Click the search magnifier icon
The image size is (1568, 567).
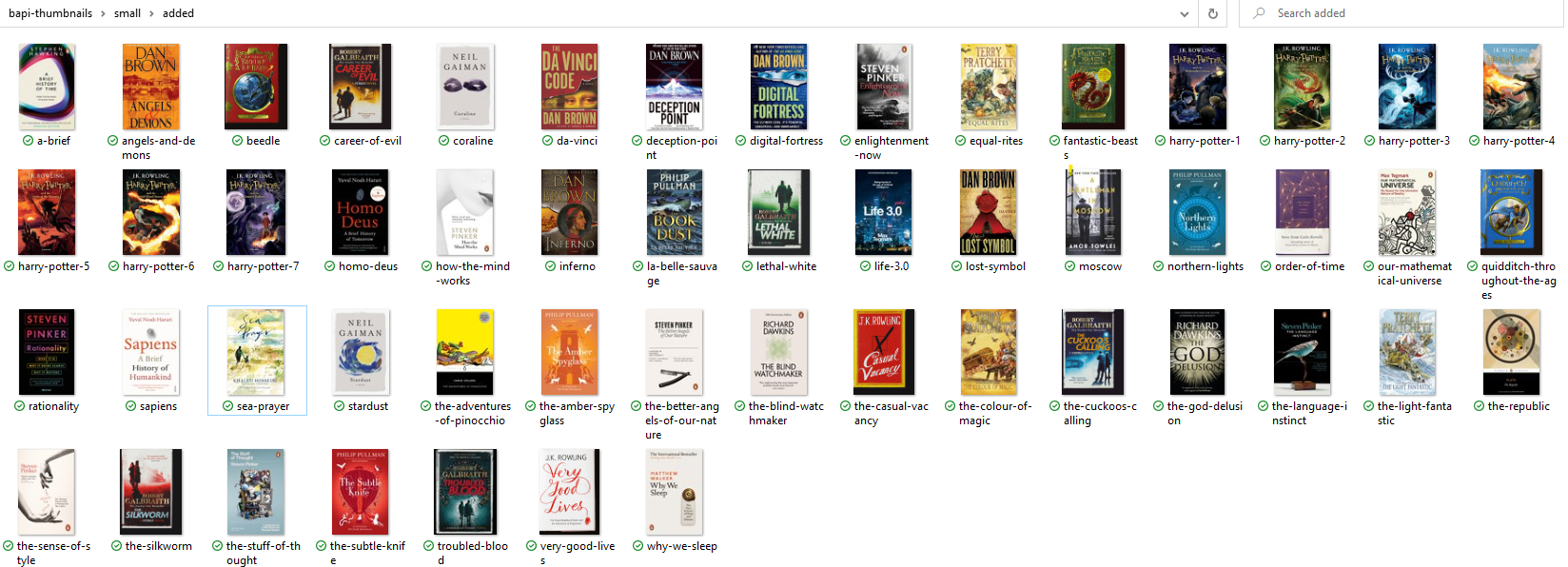click(1259, 13)
